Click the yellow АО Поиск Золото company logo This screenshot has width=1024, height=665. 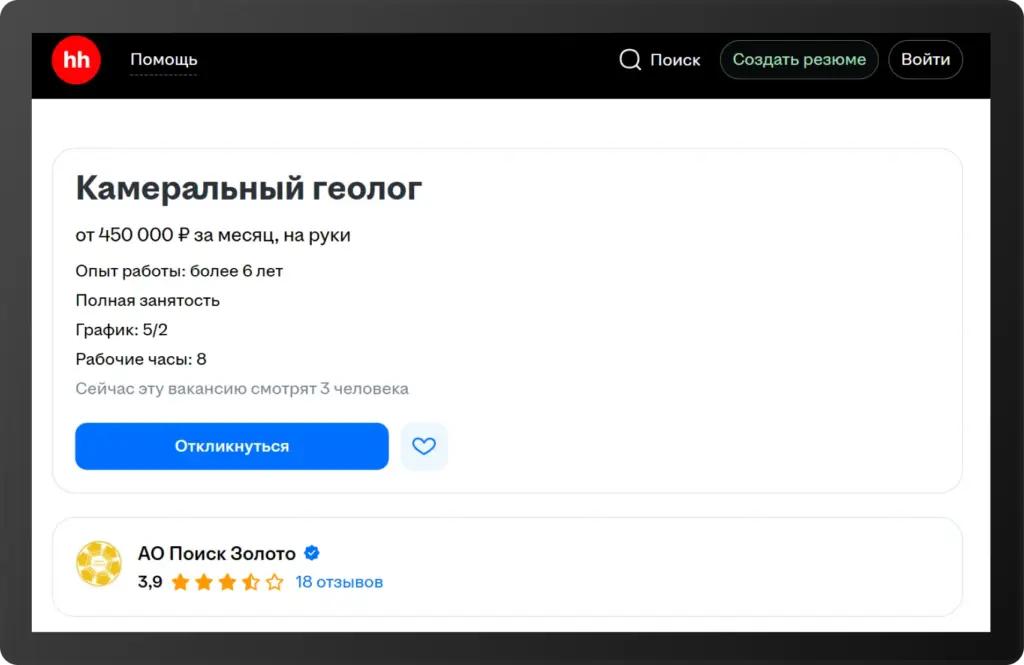[x=99, y=564]
